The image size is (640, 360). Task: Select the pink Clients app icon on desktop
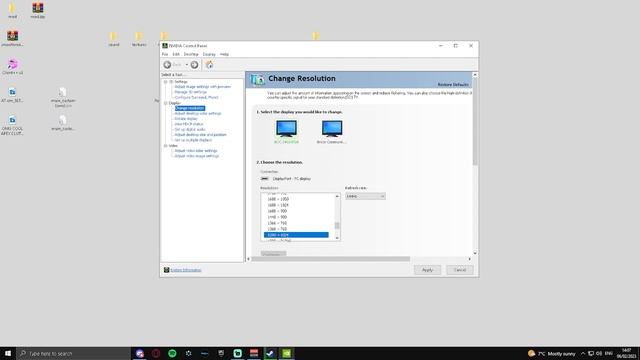pyautogui.click(x=12, y=66)
